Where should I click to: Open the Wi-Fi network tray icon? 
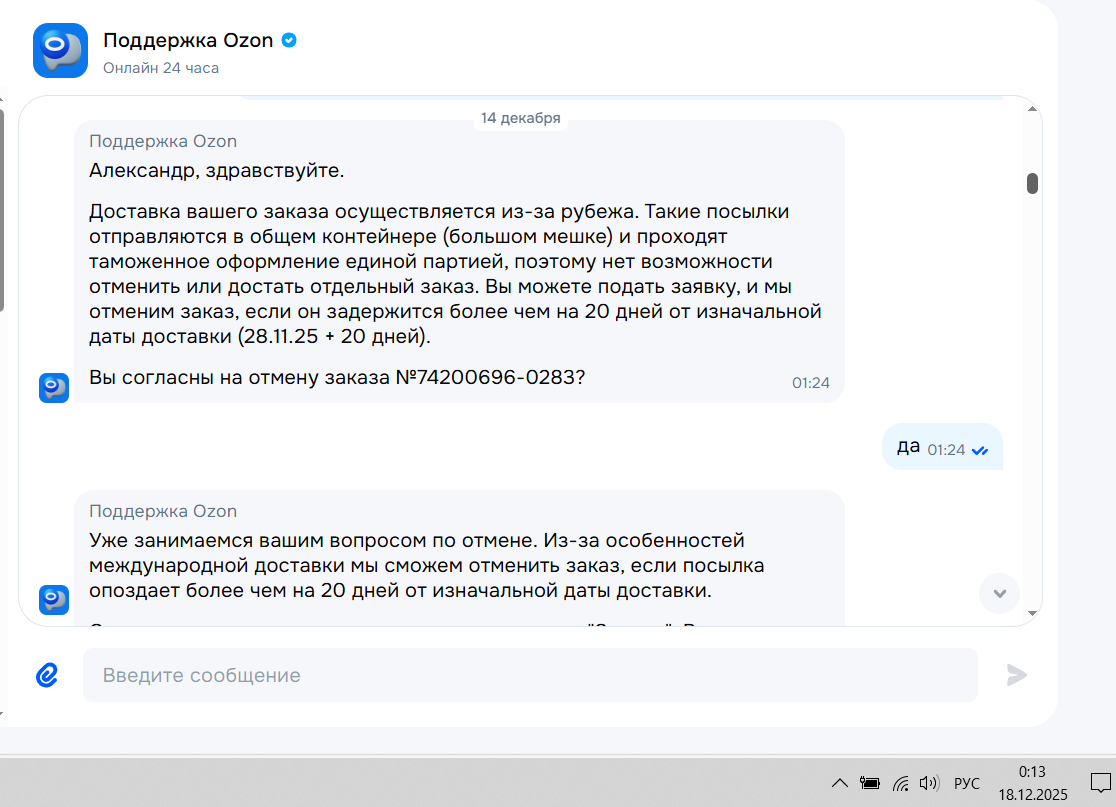[900, 784]
